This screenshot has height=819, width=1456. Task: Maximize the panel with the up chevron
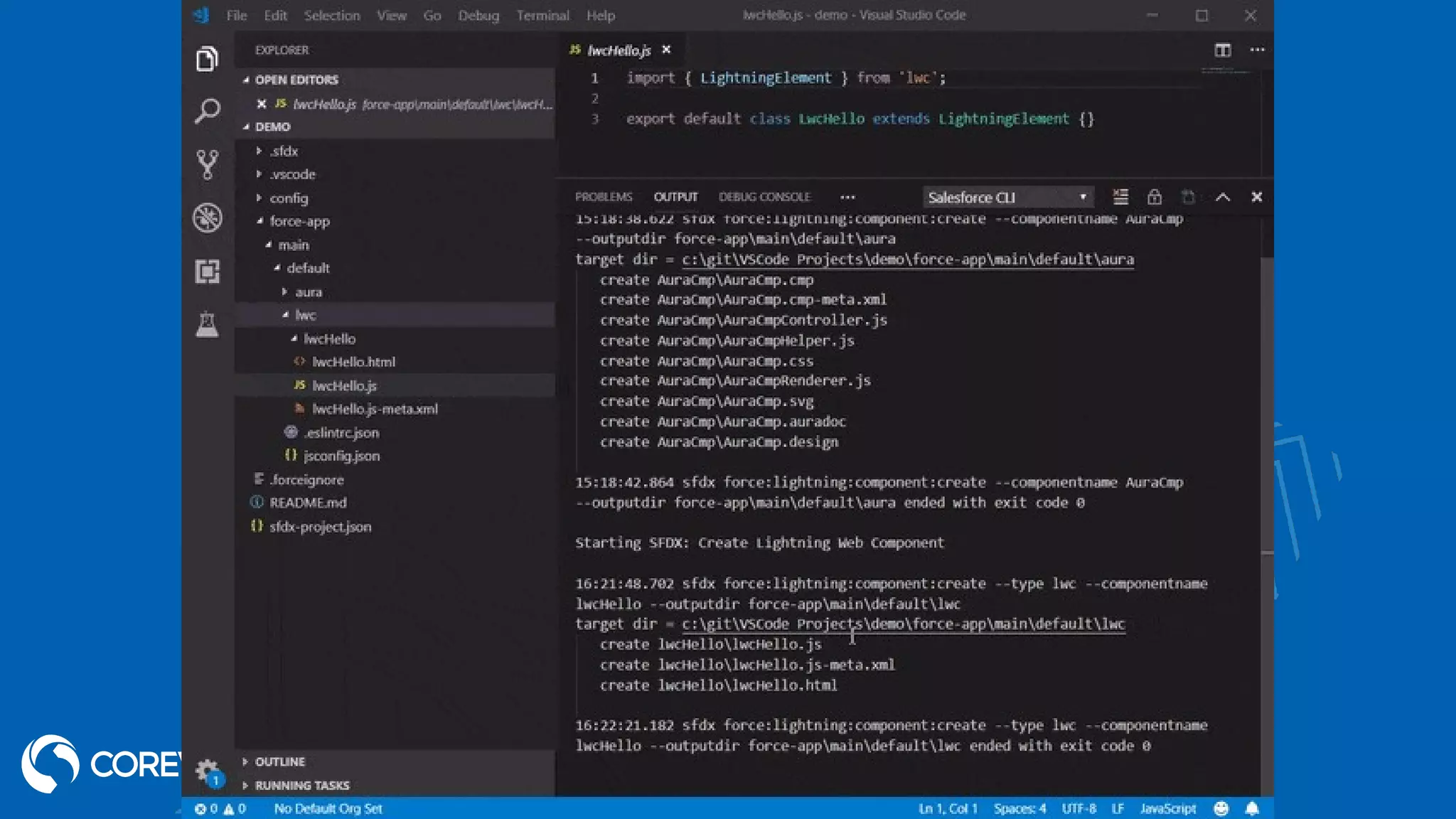pyautogui.click(x=1222, y=197)
